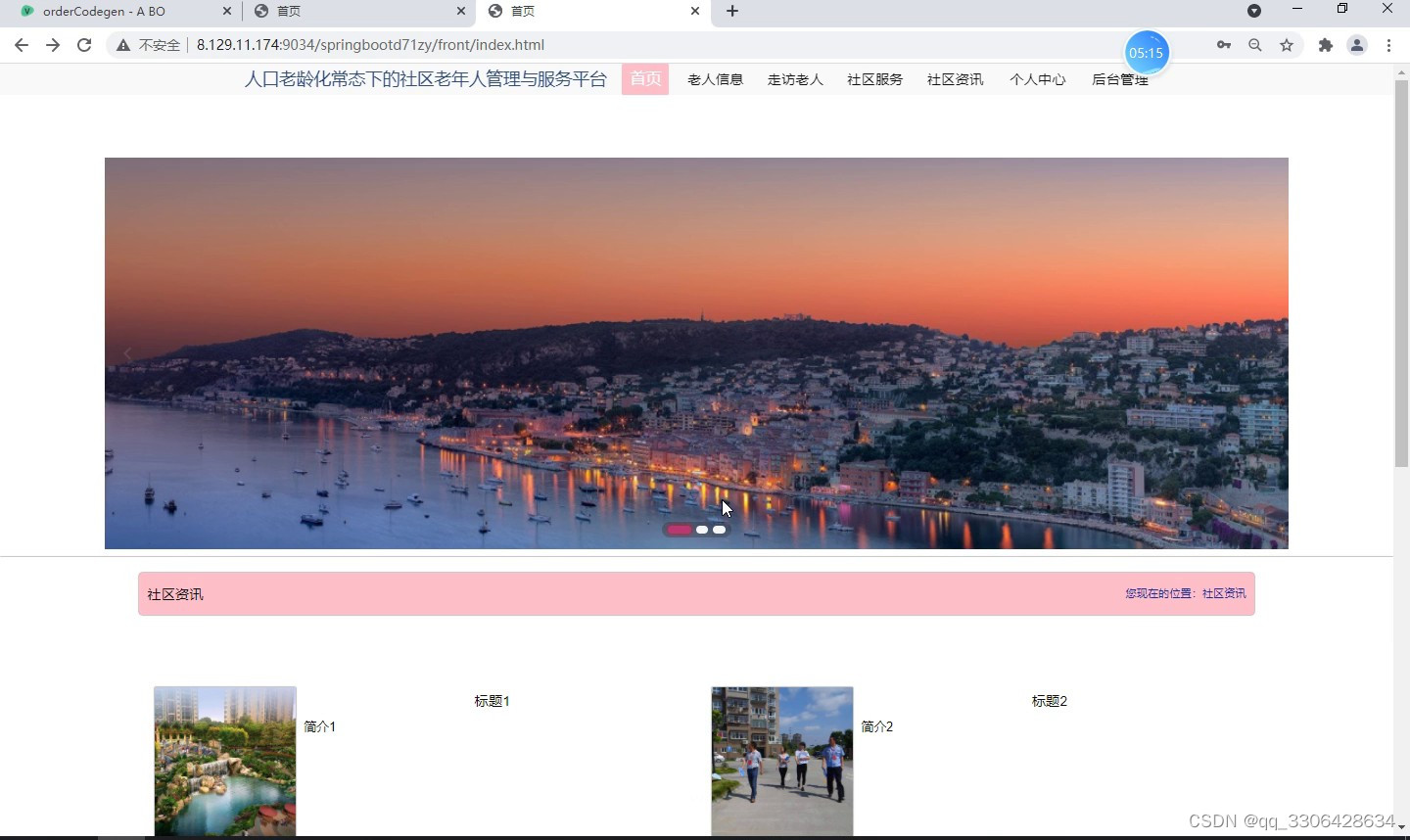Screen dimensions: 1410x840
Task: Bookmark this page with the star icon
Action: click(x=1287, y=45)
